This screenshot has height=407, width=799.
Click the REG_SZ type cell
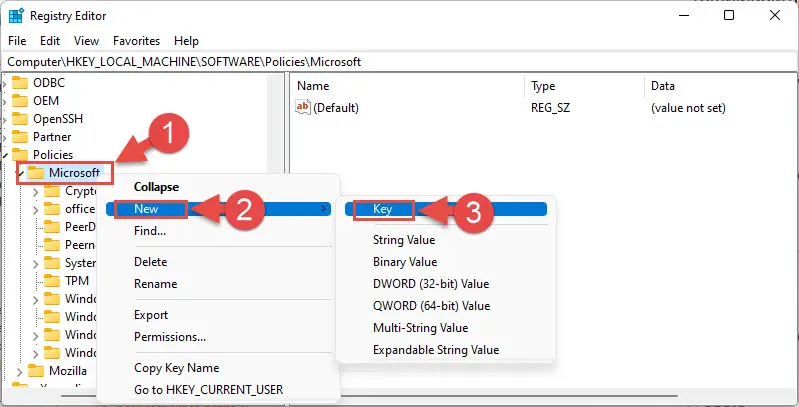click(x=550, y=107)
